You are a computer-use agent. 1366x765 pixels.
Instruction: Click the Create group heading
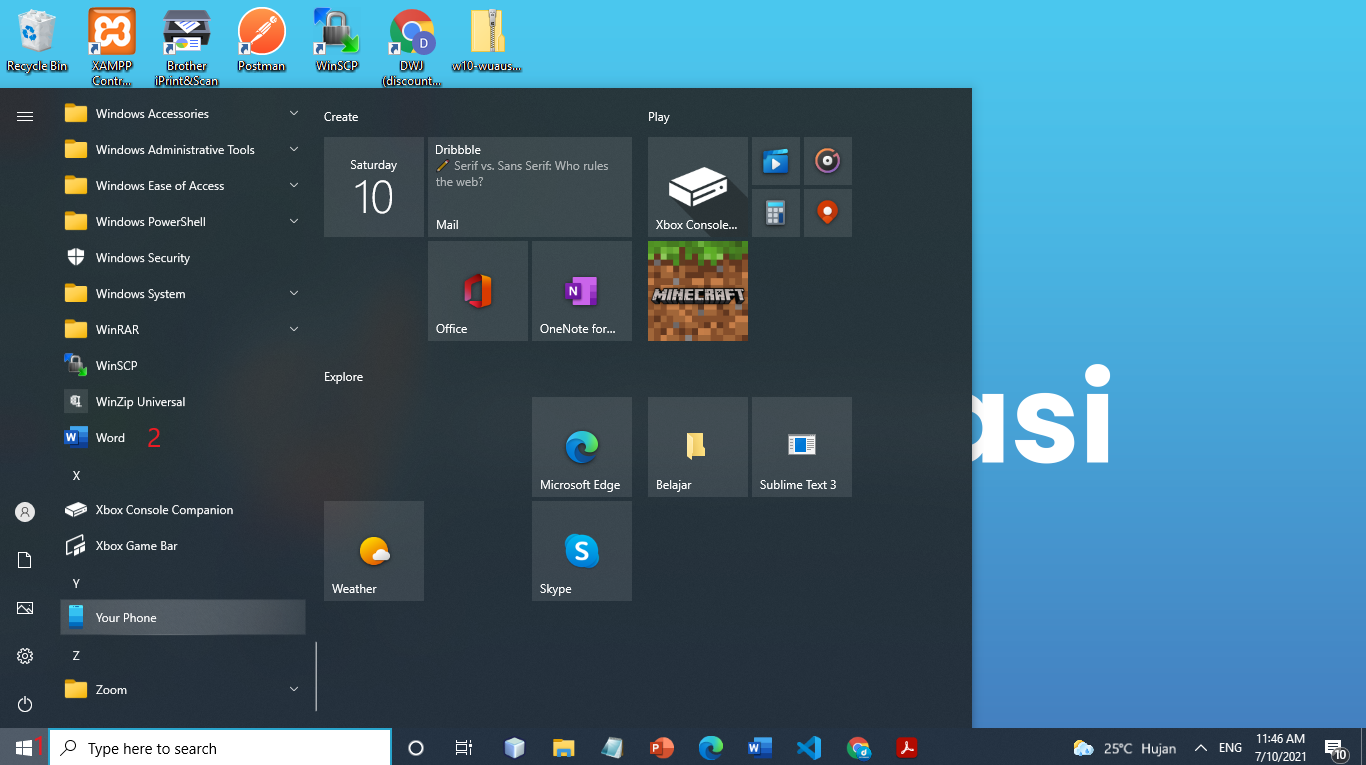[x=341, y=117]
